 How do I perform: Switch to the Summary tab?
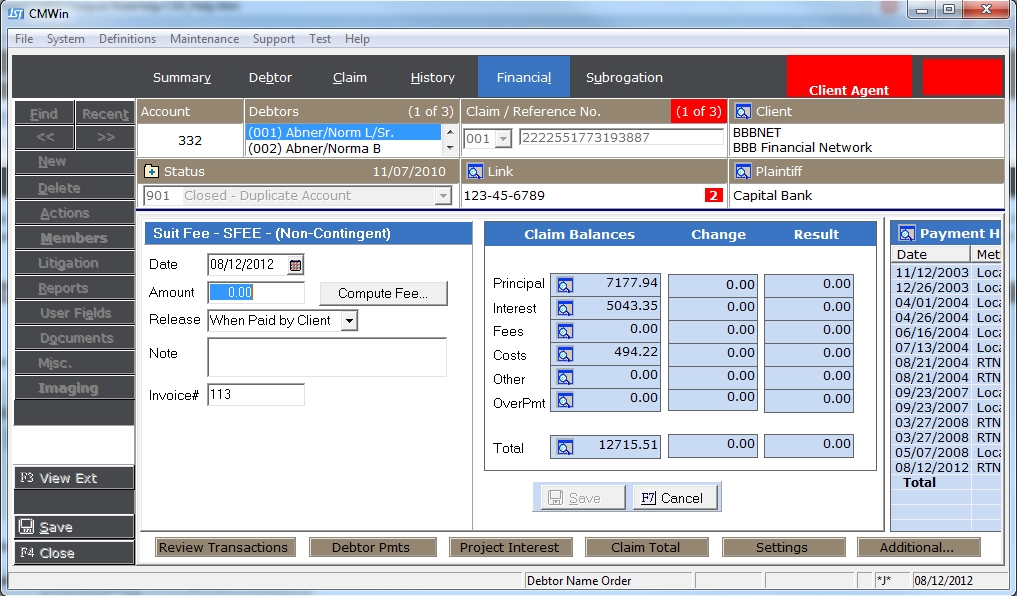click(182, 77)
